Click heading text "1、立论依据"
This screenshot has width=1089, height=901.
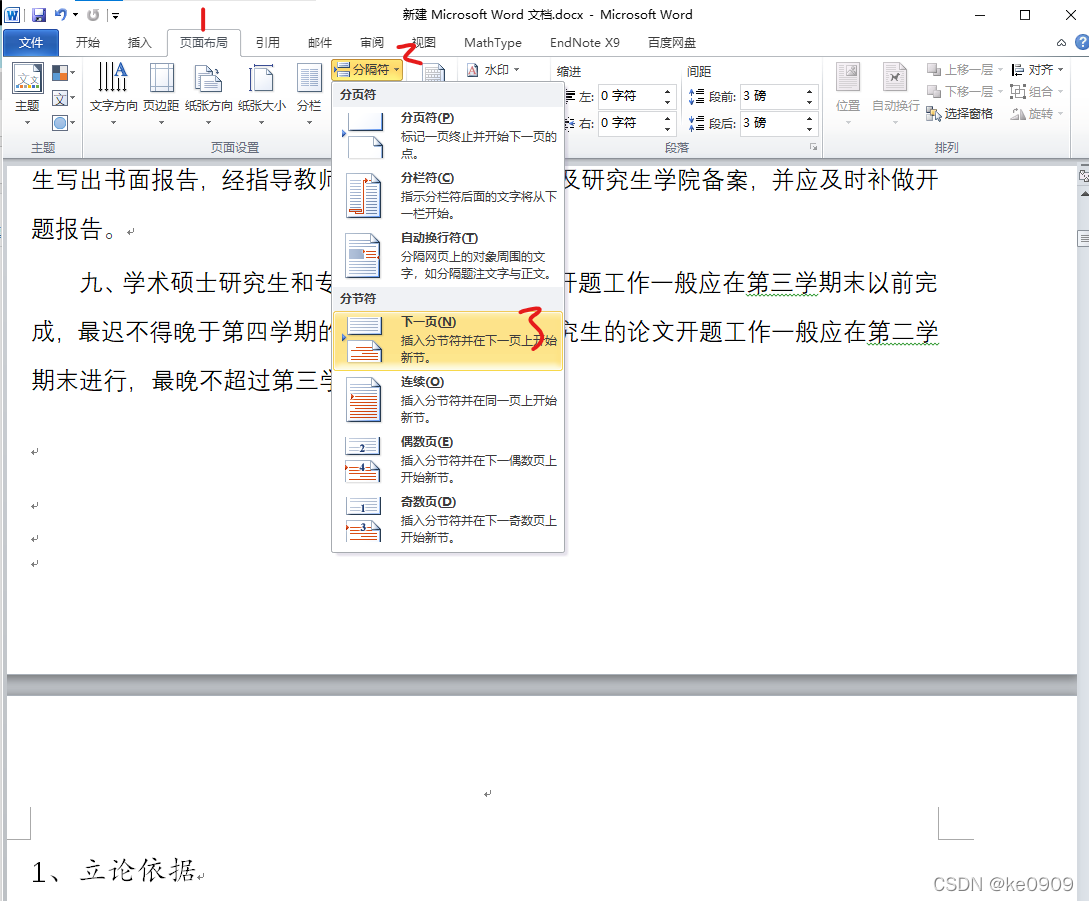point(114,871)
